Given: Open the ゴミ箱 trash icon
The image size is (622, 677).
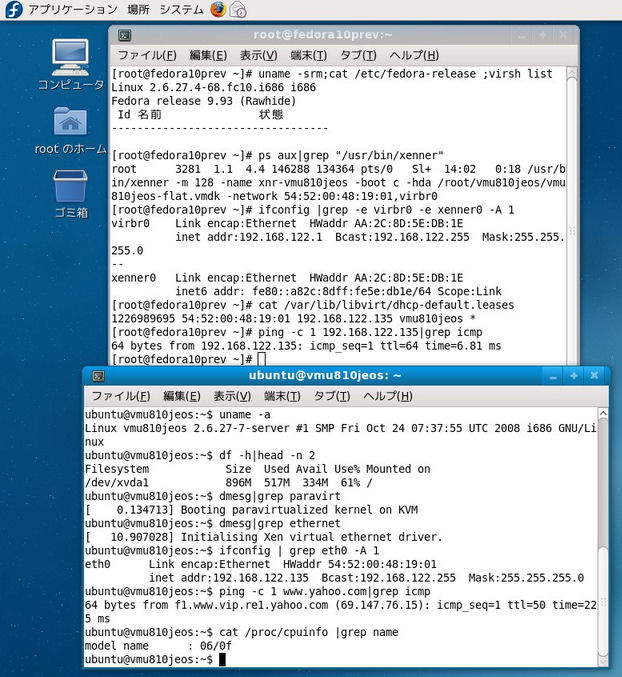Looking at the screenshot, I should [70, 193].
